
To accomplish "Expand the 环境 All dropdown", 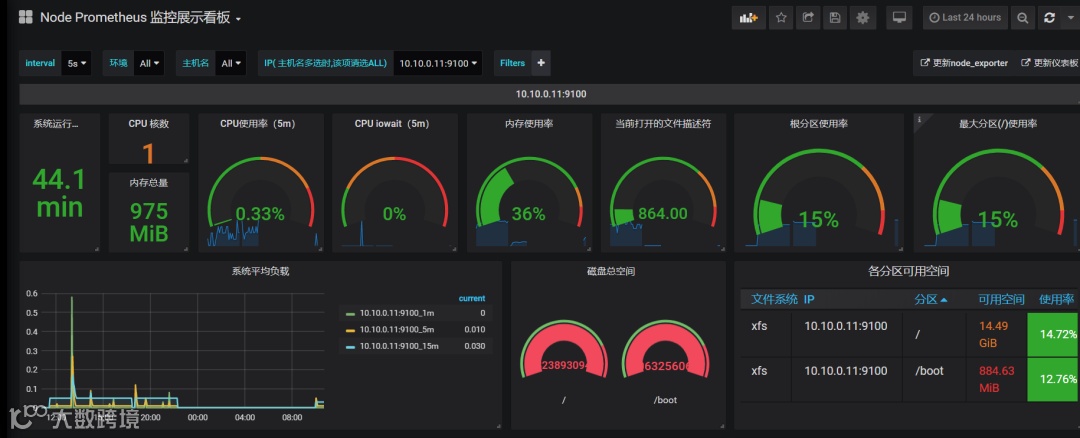I will coord(149,63).
